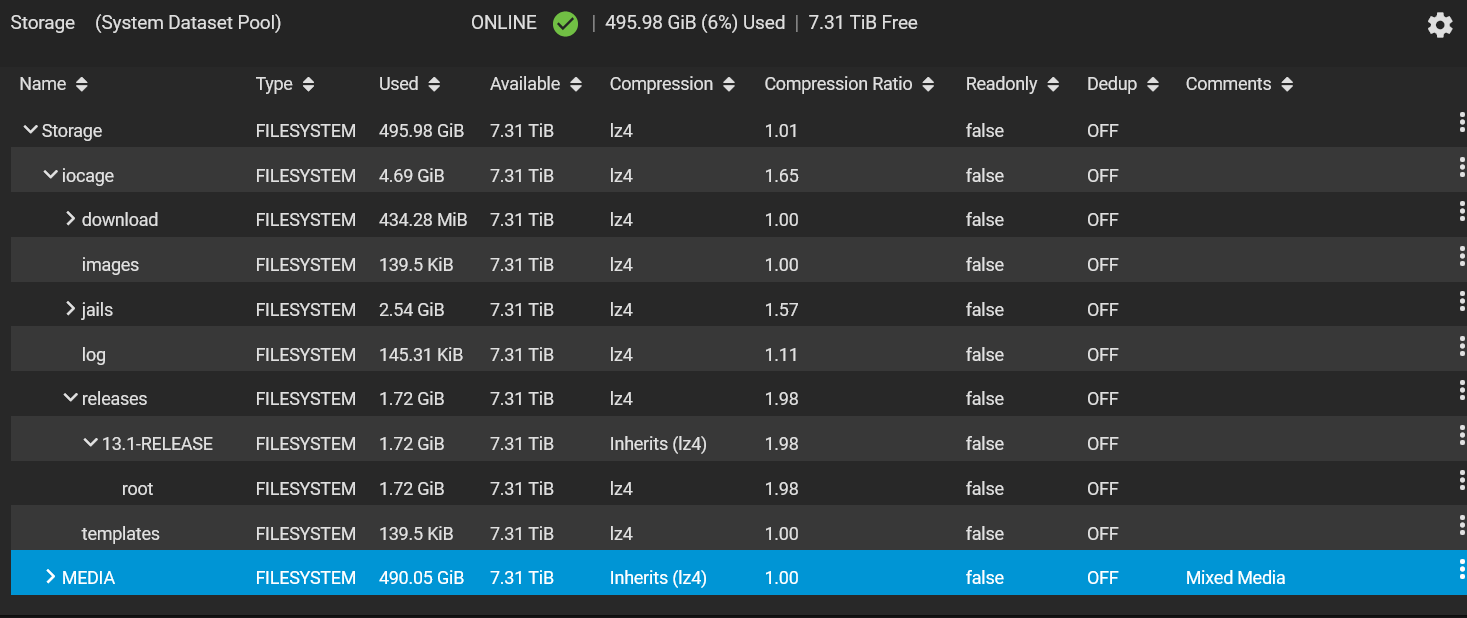Click the 2.54 GiB used value
Screen dimensions: 1467x618
[412, 310]
